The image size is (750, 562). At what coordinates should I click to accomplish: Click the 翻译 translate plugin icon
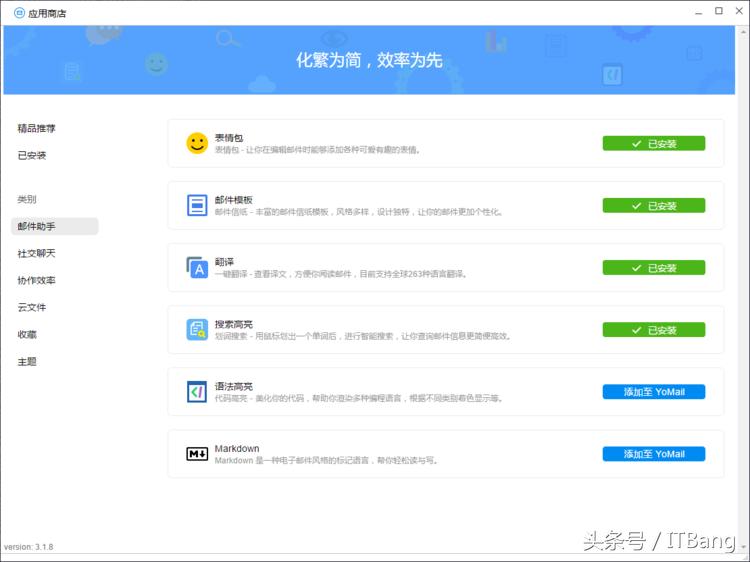(197, 267)
